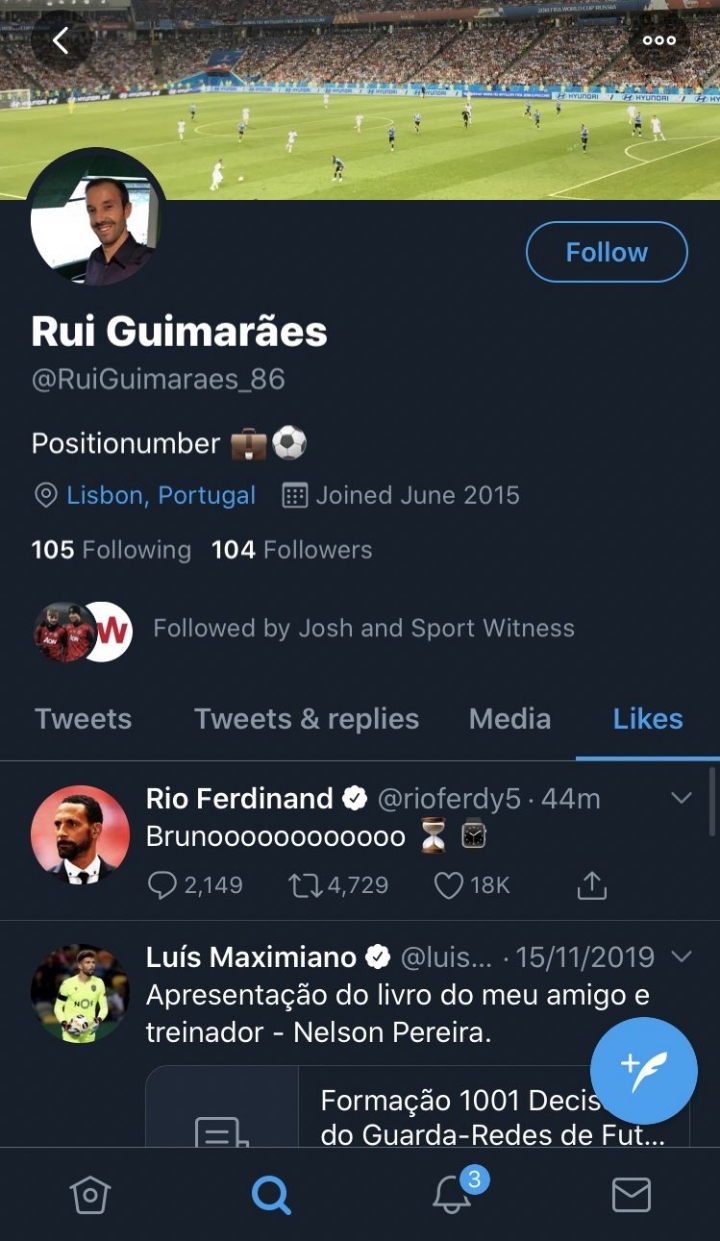Open Notifications bell with 3 badge
720x1241 pixels.
click(452, 1194)
